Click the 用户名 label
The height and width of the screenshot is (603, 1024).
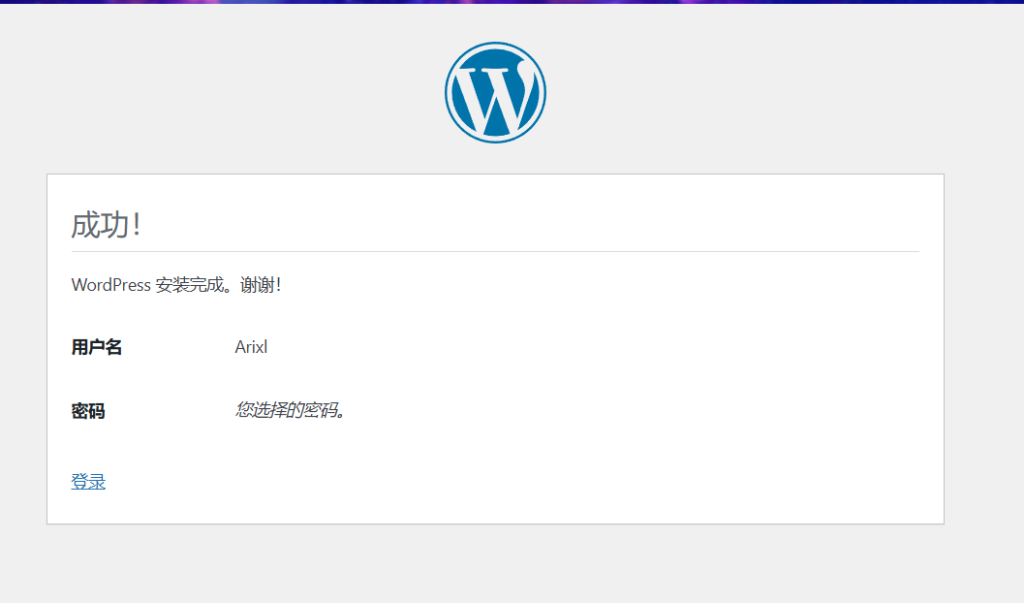click(97, 347)
